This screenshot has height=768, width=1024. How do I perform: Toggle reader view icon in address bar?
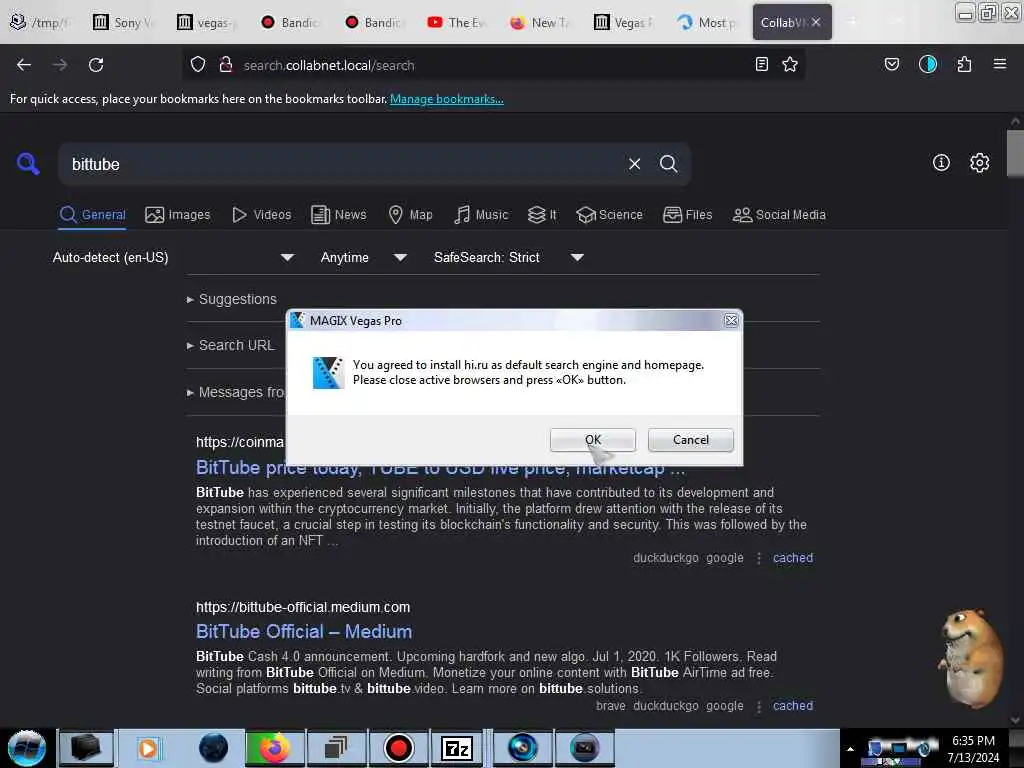[761, 64]
